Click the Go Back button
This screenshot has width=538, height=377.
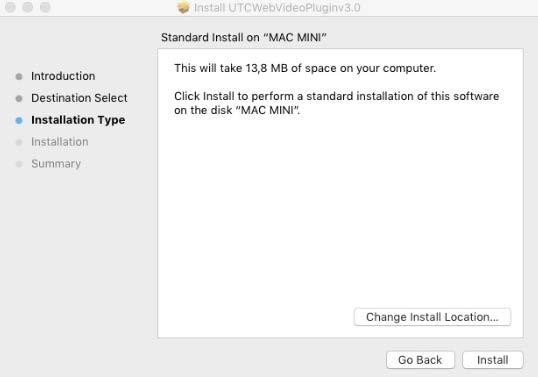tap(420, 360)
